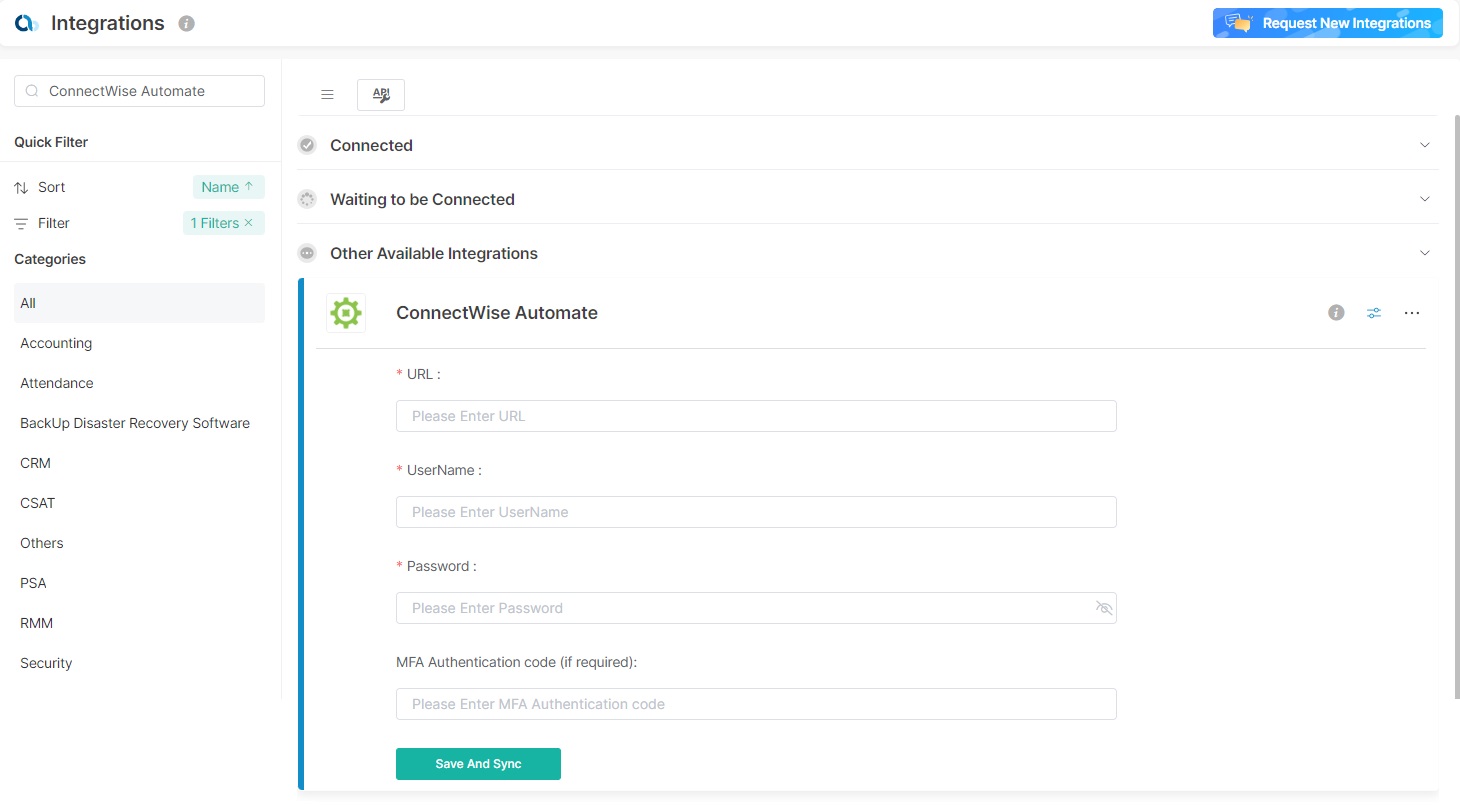The height and width of the screenshot is (806, 1460).
Task: Toggle Name sort order
Action: tap(228, 187)
